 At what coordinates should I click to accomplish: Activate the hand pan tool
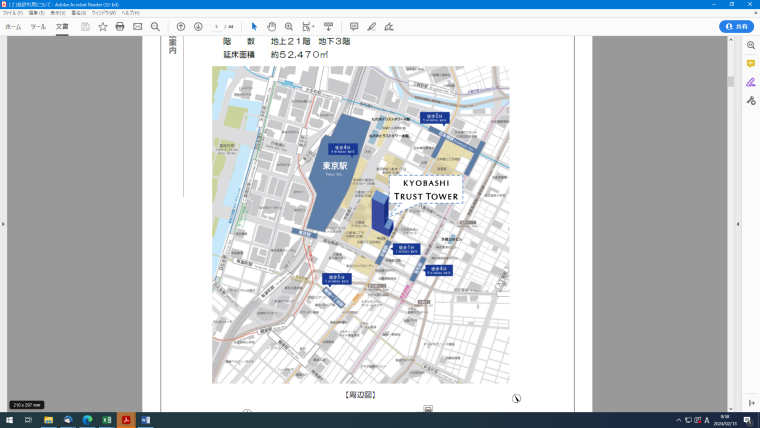[x=271, y=27]
